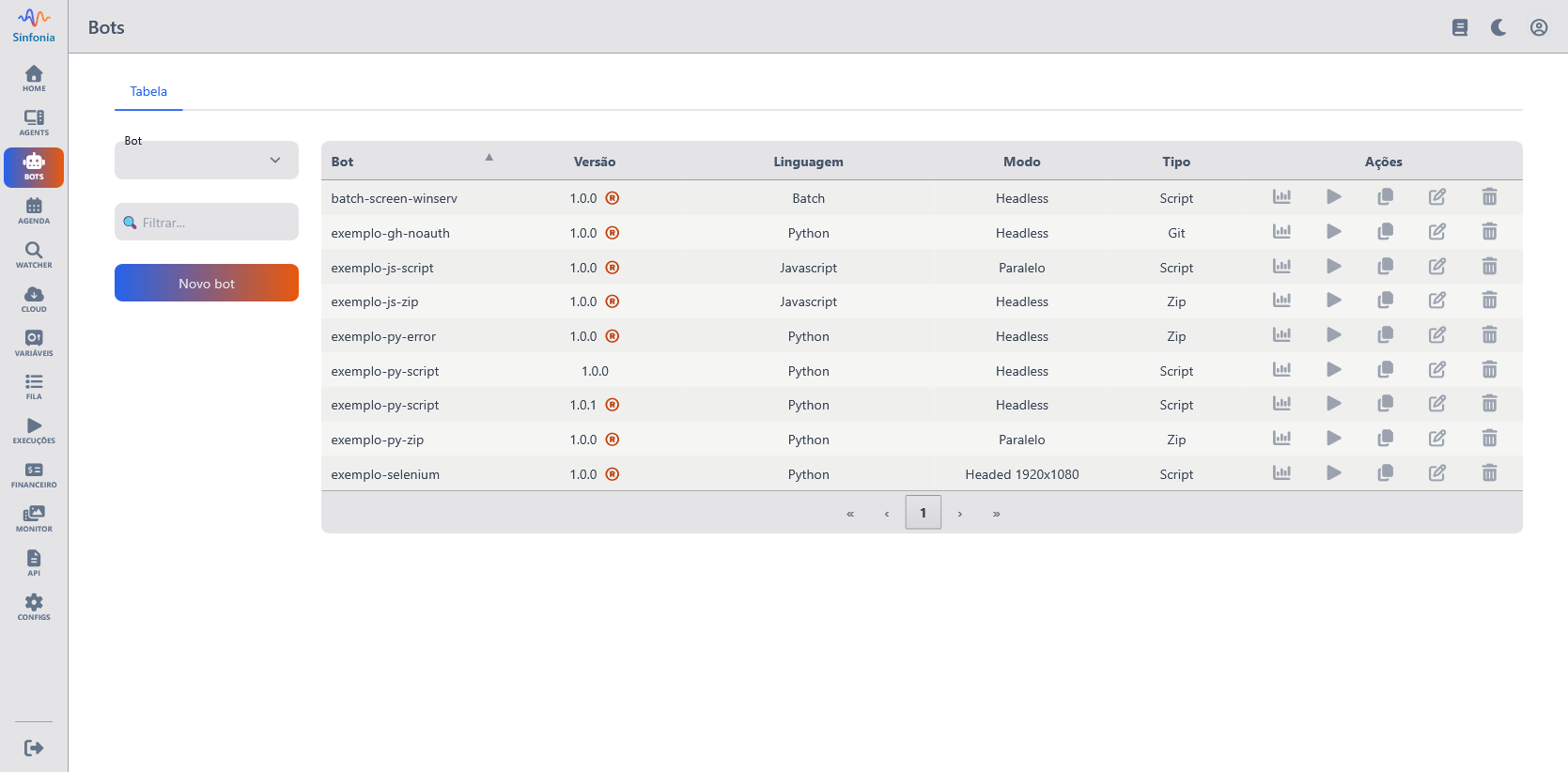Run the exemplo-gh-noauth bot

1333,232
